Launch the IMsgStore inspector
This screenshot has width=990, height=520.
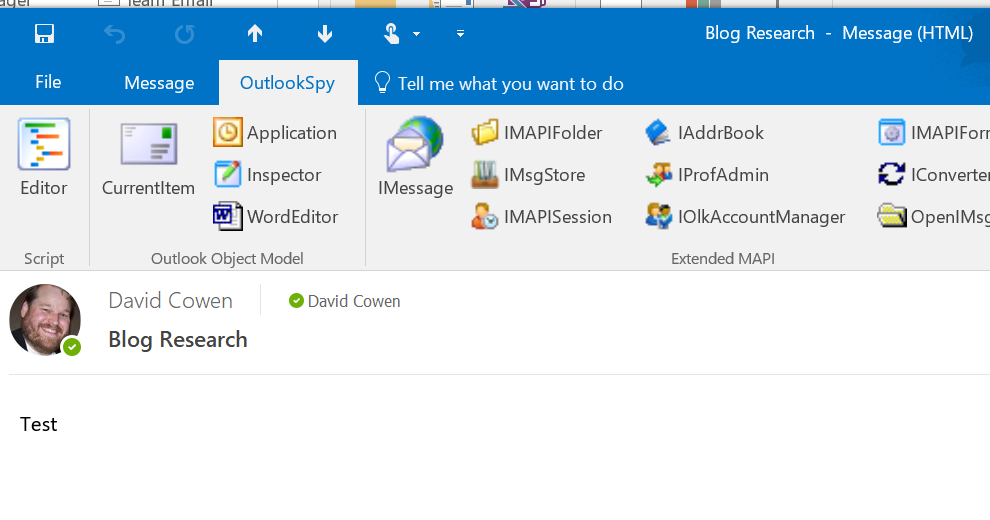(x=528, y=175)
